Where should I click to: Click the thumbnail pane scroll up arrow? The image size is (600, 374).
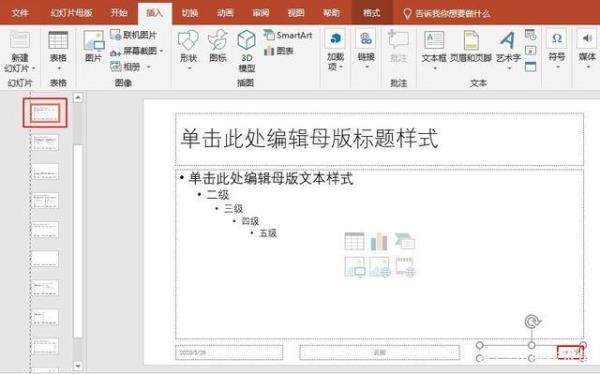(78, 98)
